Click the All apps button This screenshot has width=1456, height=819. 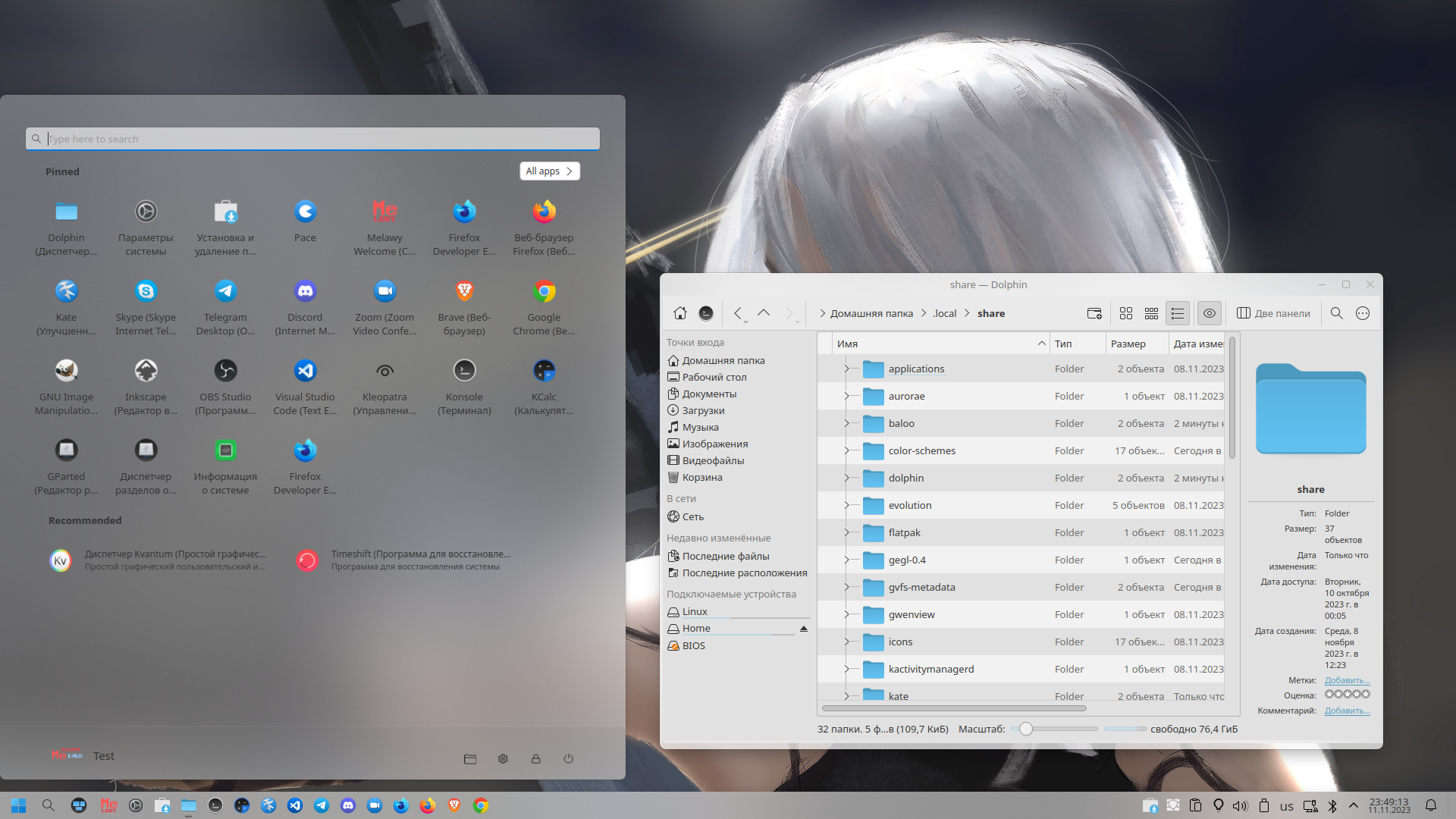click(x=549, y=171)
